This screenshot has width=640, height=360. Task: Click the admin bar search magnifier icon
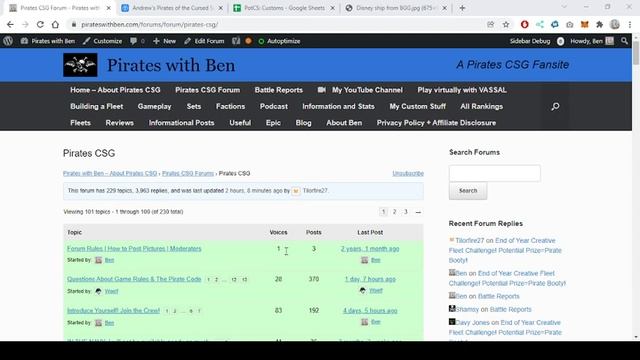click(624, 41)
